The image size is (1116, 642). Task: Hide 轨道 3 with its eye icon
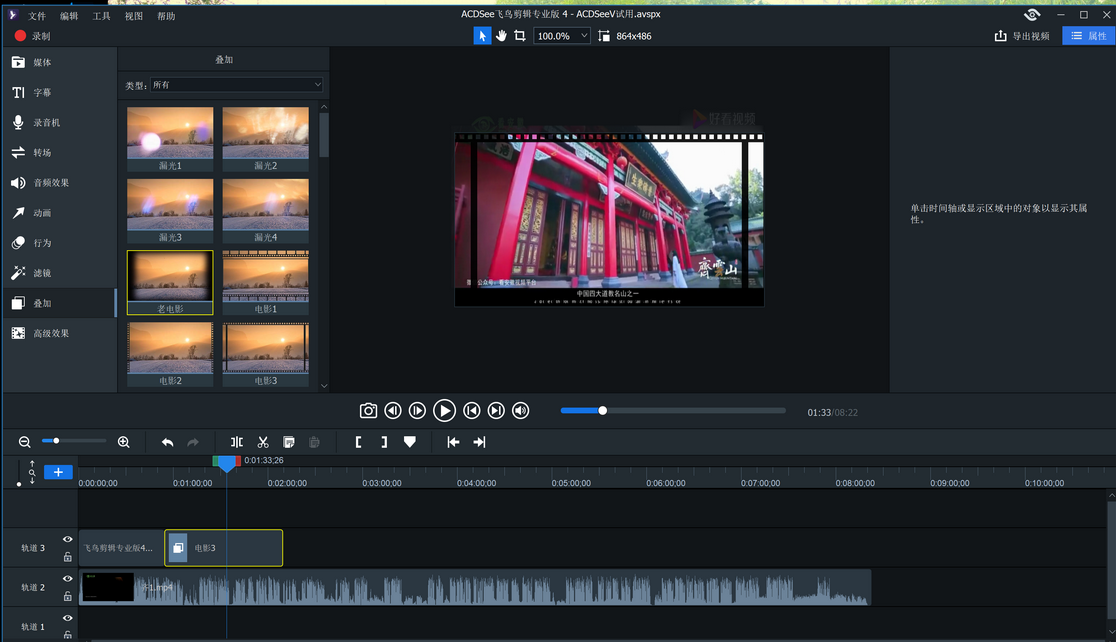(x=68, y=540)
